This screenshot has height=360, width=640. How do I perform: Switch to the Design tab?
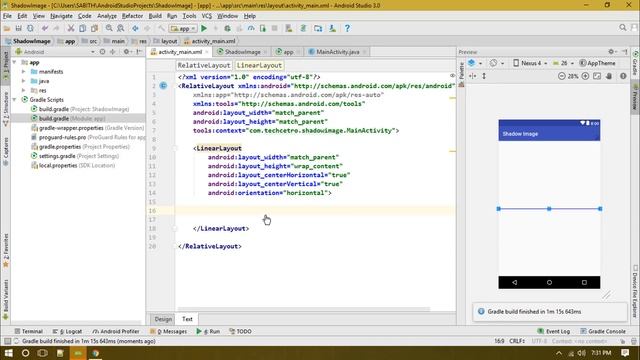pyautogui.click(x=163, y=319)
